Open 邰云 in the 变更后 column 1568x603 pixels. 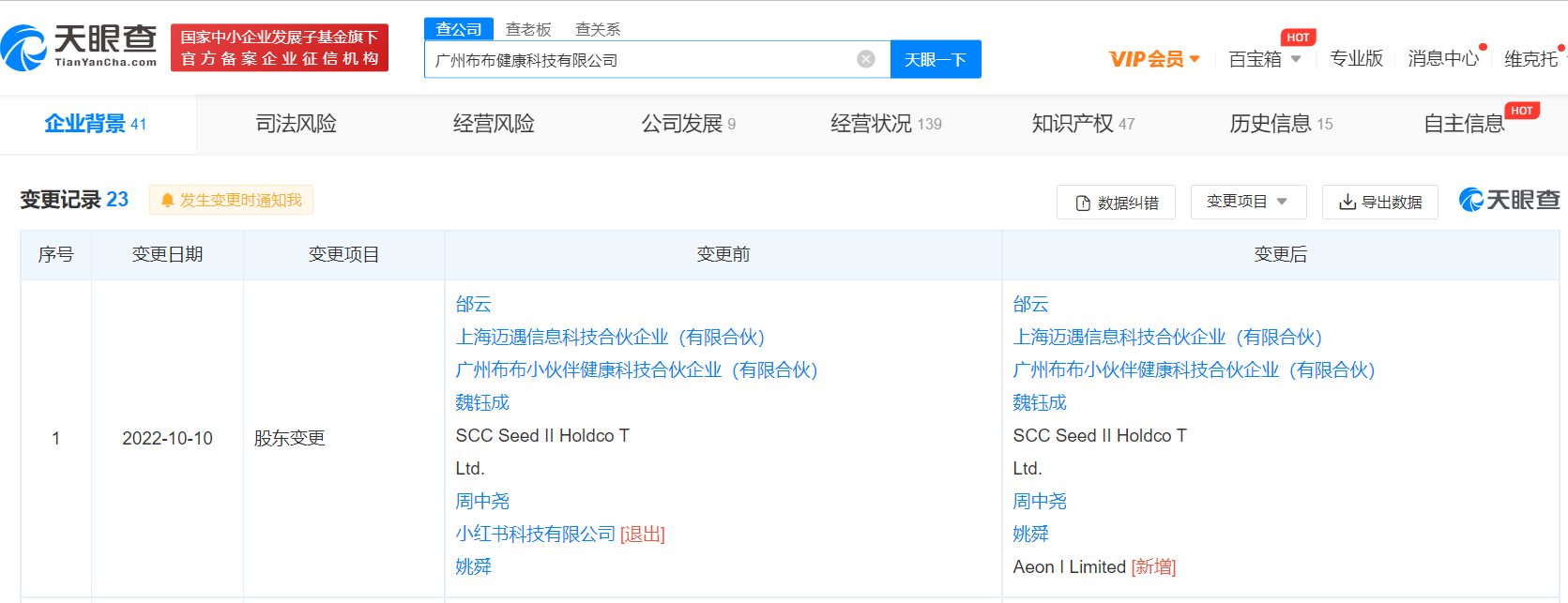(x=1030, y=304)
